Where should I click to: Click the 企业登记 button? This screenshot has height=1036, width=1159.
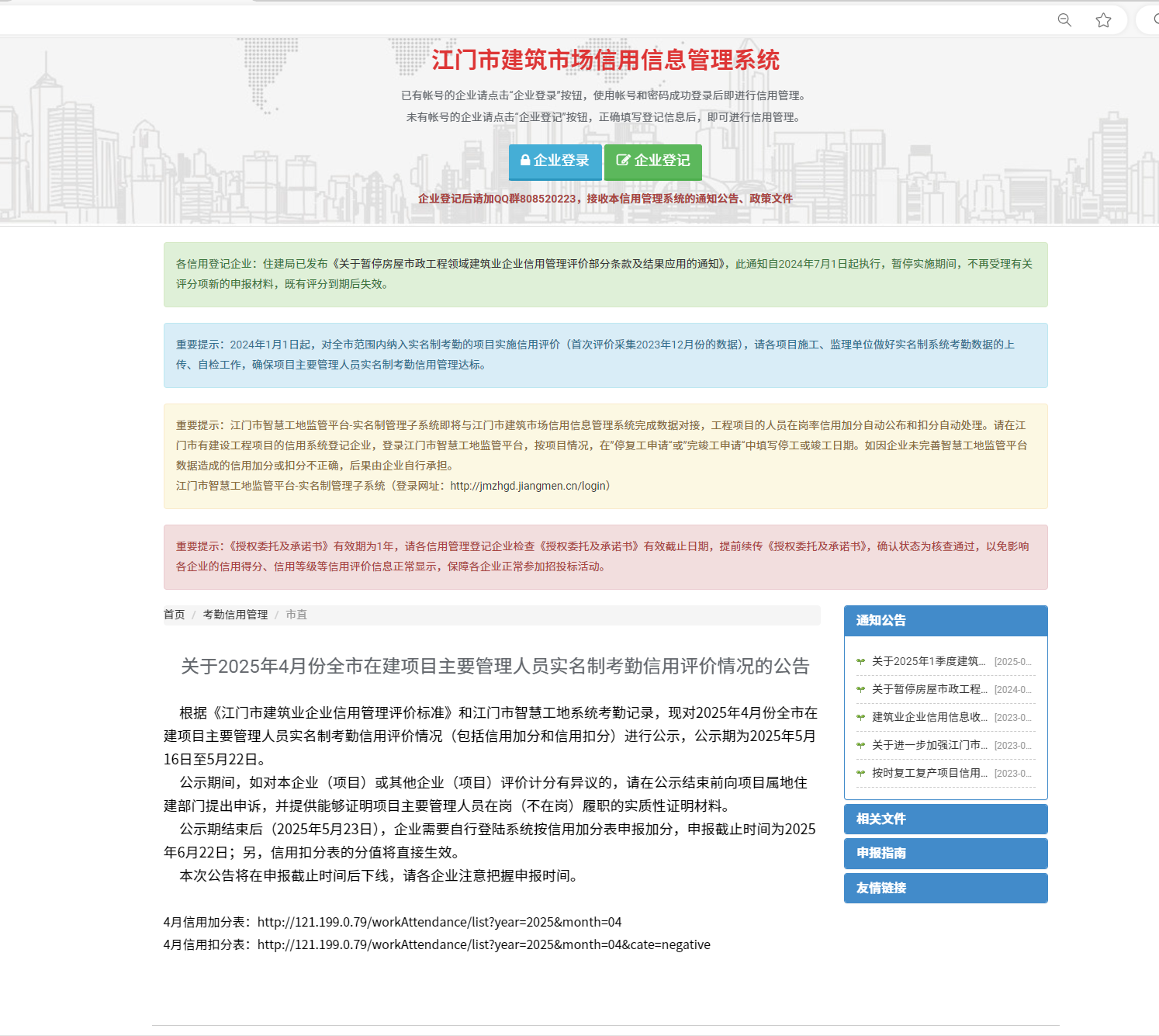click(653, 161)
